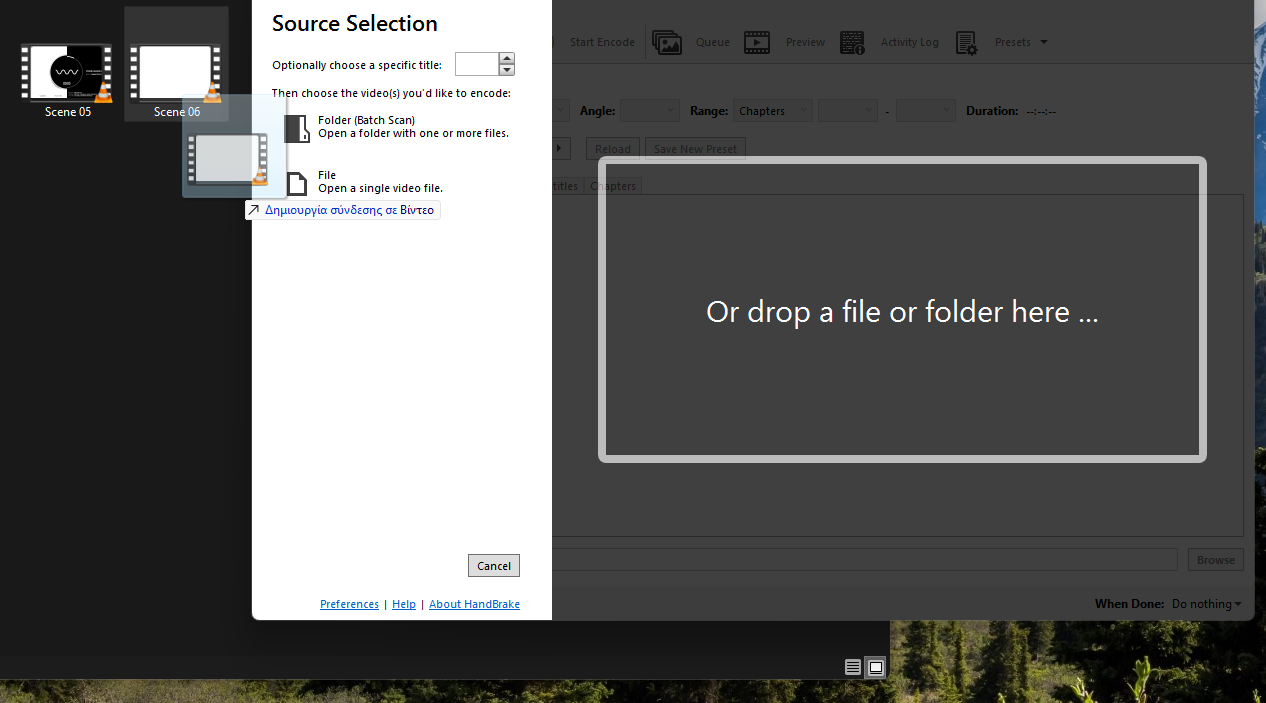
Task: Open the Queue toolbar icon
Action: pos(667,42)
